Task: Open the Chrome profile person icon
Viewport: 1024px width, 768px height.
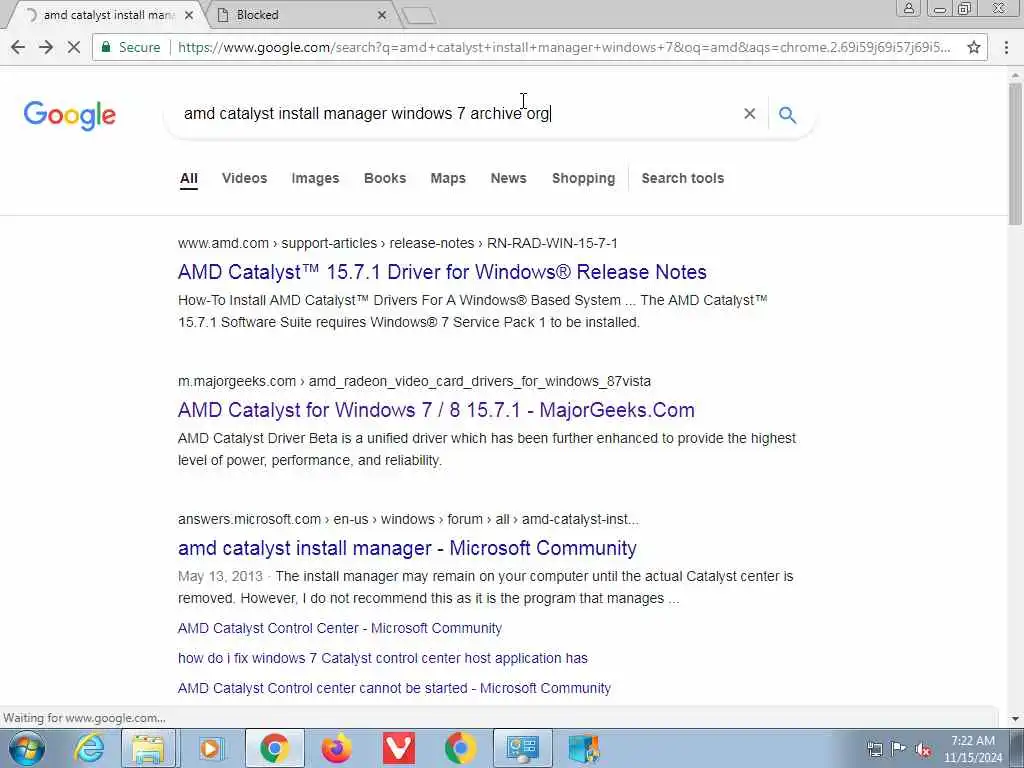Action: tap(908, 8)
